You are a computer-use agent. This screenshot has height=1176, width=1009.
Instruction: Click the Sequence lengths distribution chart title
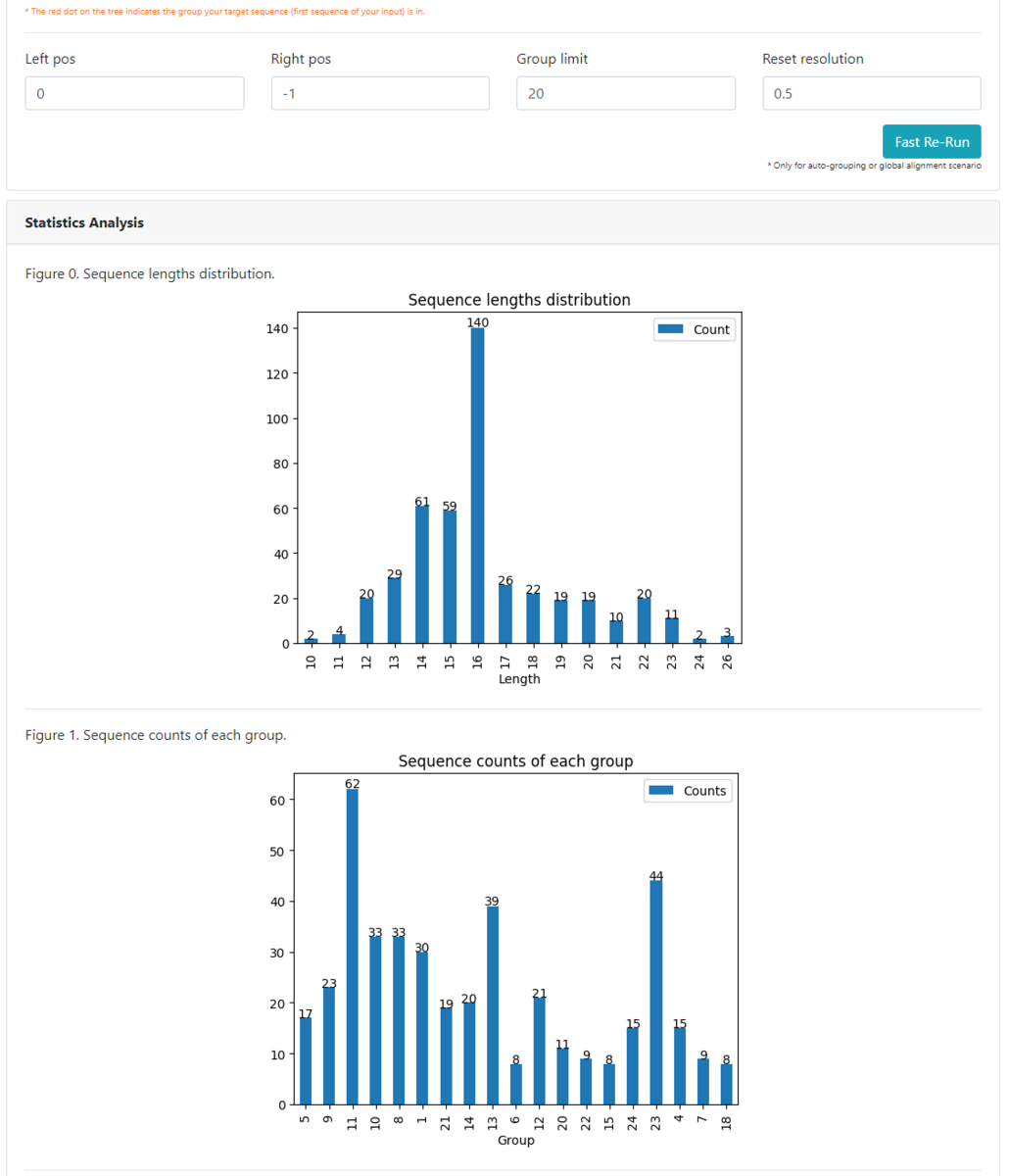[x=519, y=300]
